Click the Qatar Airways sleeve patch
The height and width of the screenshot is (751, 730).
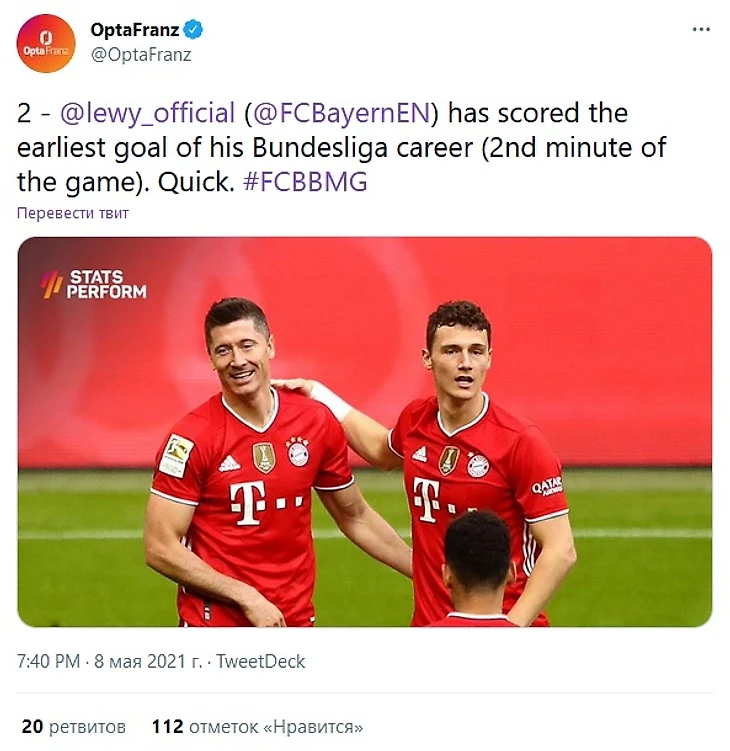[547, 487]
